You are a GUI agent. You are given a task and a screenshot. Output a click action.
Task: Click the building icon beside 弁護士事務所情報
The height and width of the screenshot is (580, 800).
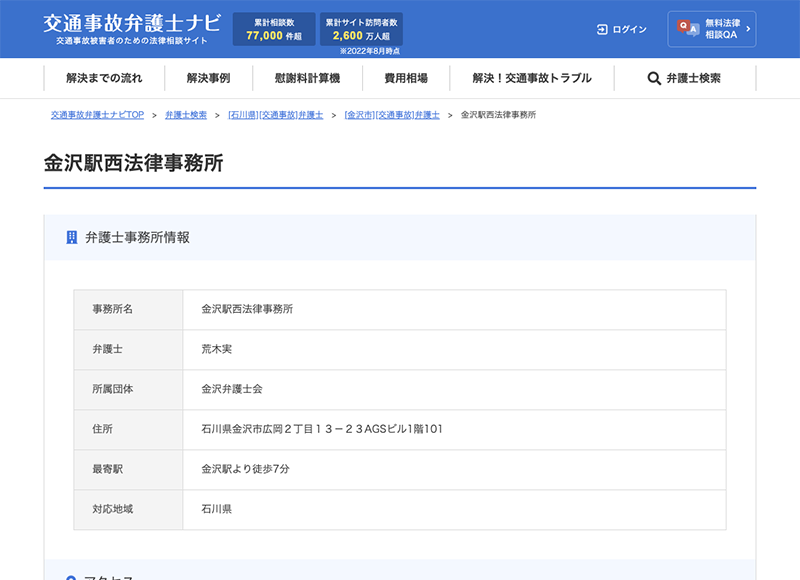72,237
